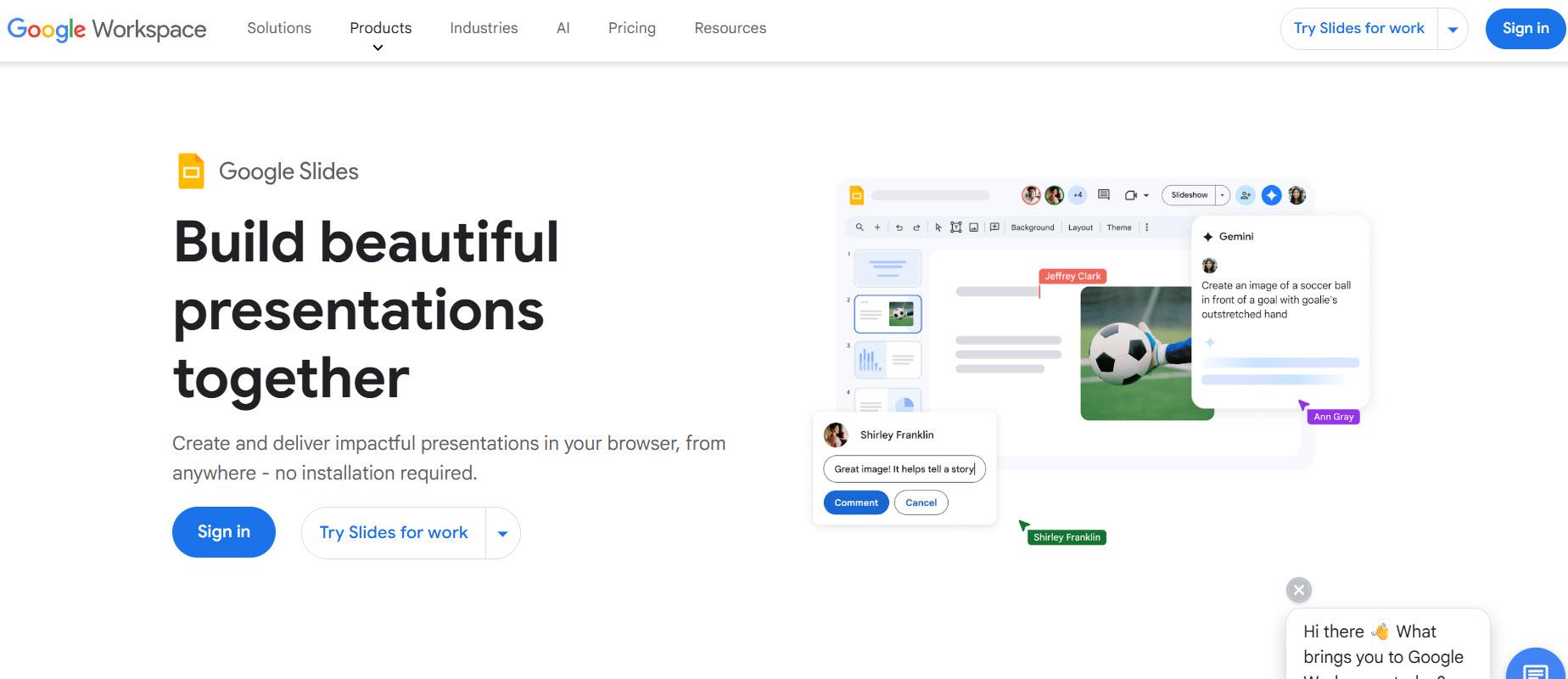
Task: Click the Cancel button in the comment card
Action: coord(921,502)
